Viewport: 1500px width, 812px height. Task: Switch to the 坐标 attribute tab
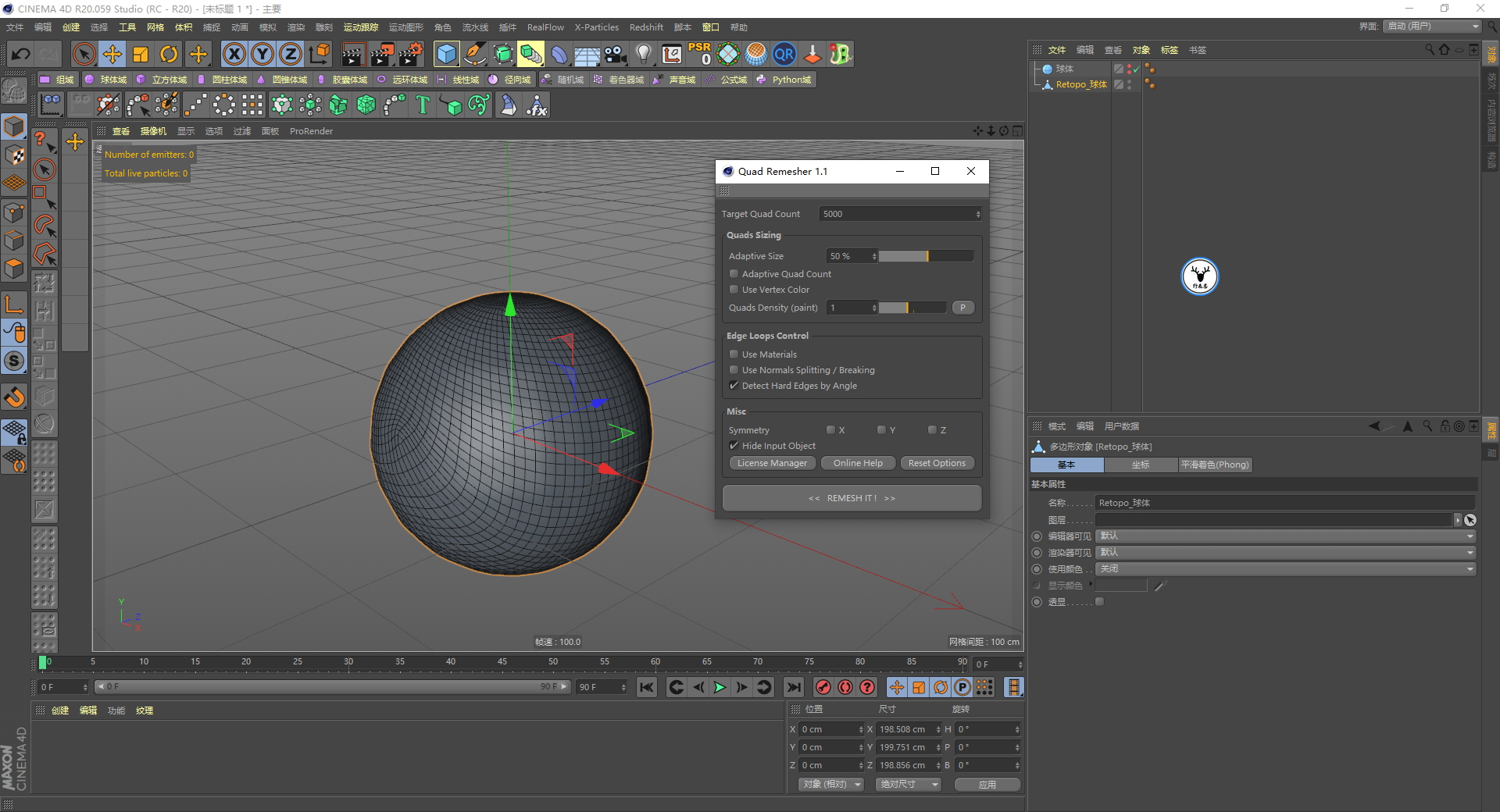(x=1141, y=465)
